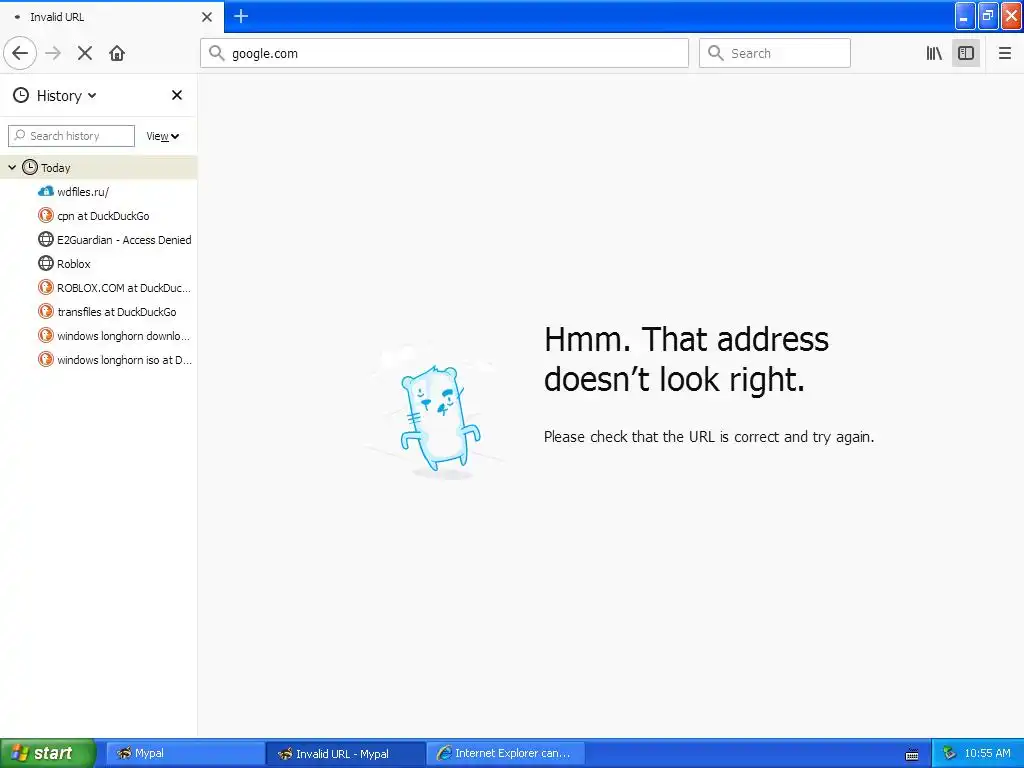Click the forward arrow button
Image resolution: width=1024 pixels, height=768 pixels.
tap(53, 53)
